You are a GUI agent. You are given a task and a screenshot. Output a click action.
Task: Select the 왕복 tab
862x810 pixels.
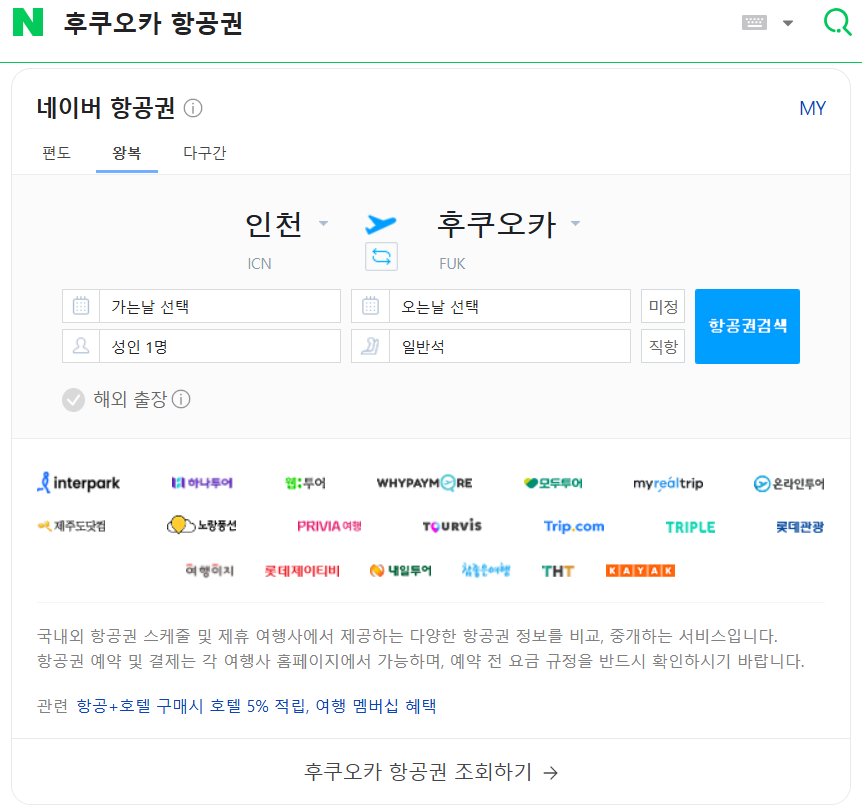(127, 153)
